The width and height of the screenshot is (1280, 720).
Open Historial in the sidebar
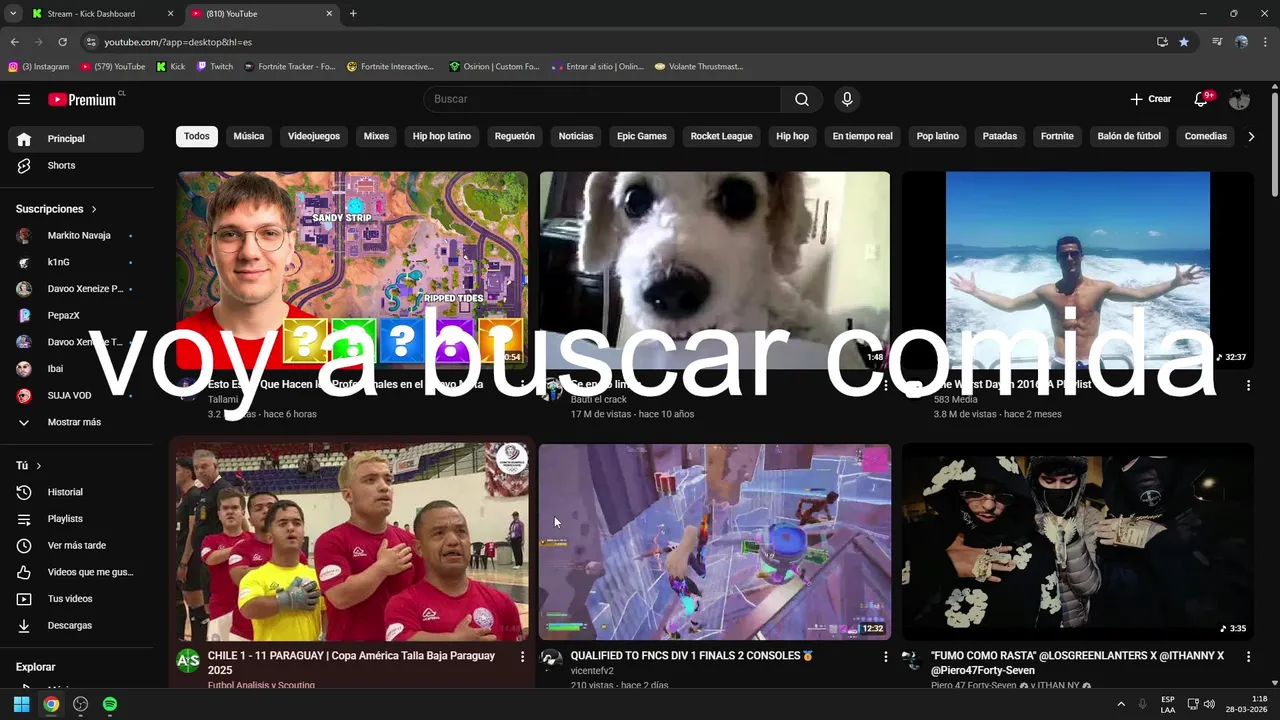point(76,492)
